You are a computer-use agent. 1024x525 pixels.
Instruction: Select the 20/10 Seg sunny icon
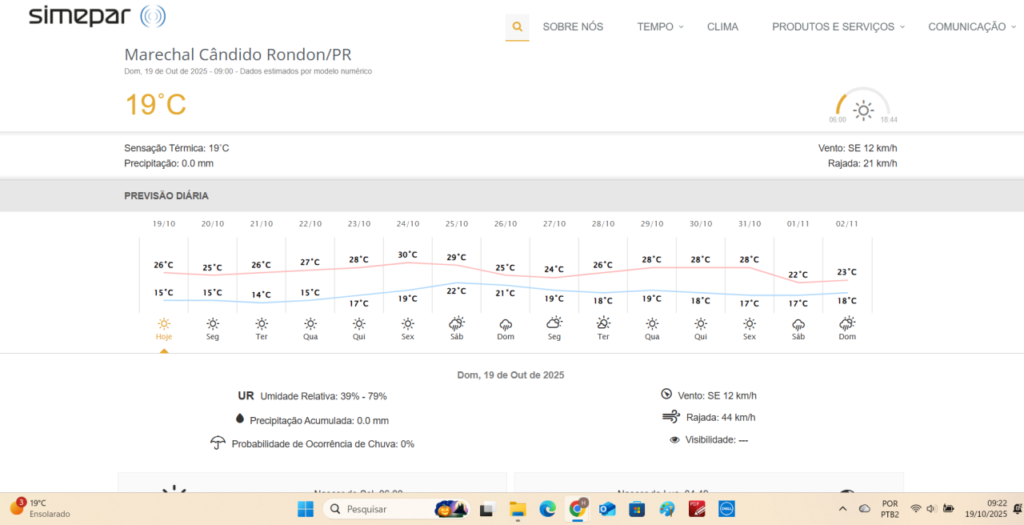click(212, 323)
